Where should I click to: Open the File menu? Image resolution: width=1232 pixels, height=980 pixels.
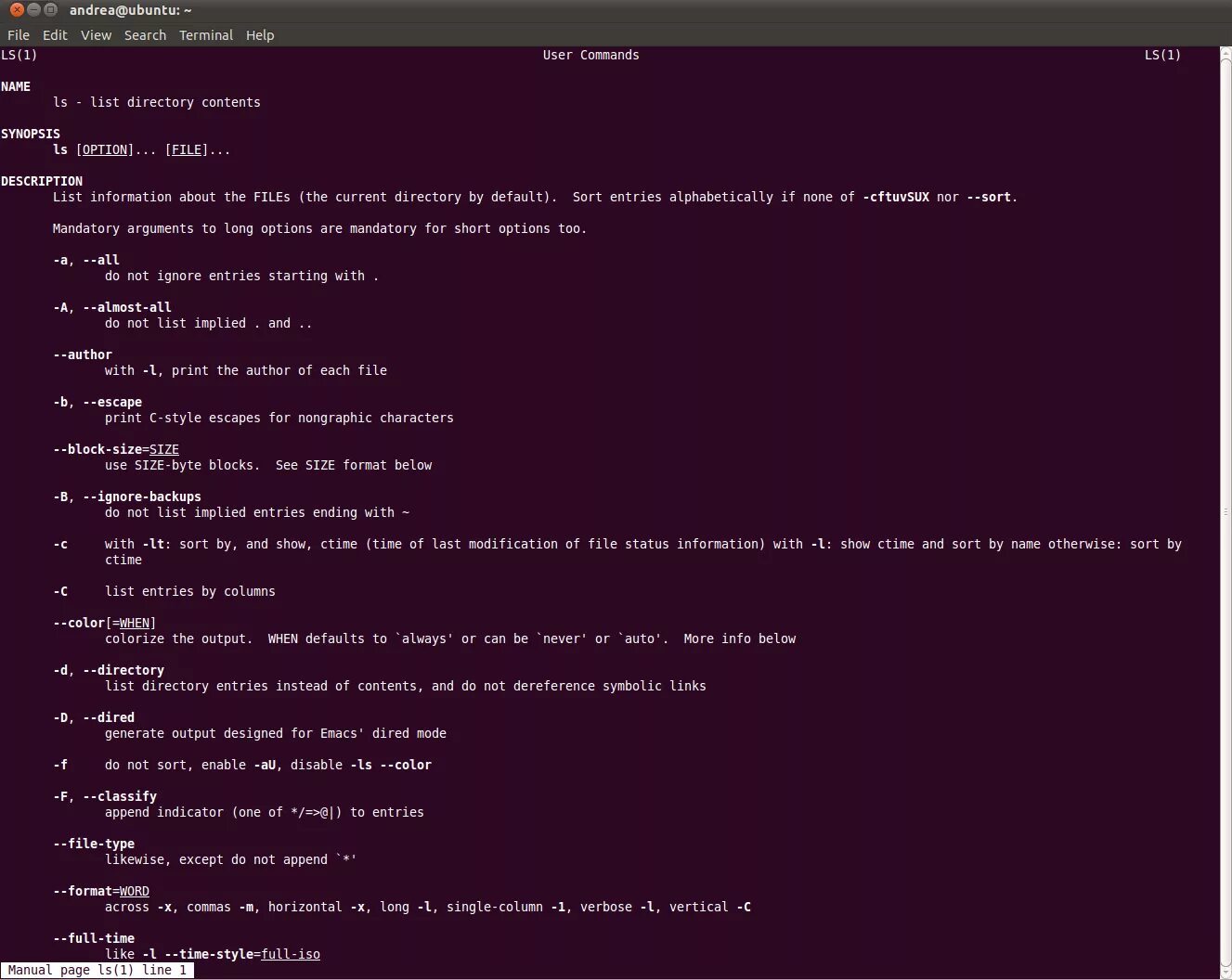coord(19,35)
